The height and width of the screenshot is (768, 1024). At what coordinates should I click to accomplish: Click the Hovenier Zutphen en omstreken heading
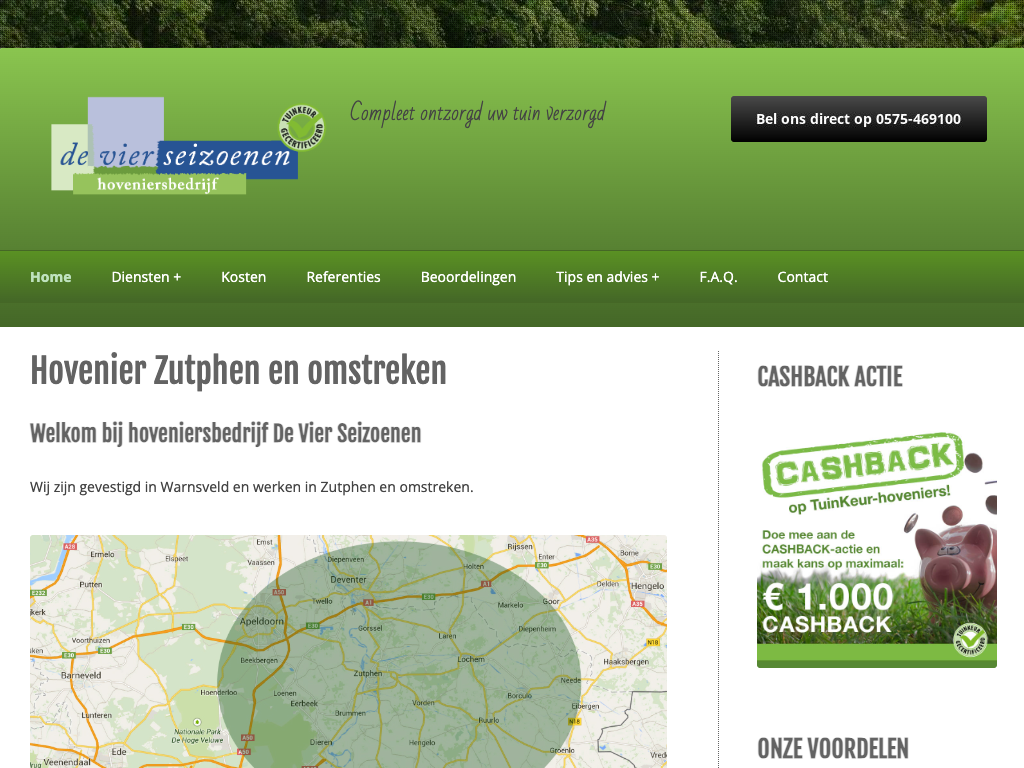(x=238, y=371)
